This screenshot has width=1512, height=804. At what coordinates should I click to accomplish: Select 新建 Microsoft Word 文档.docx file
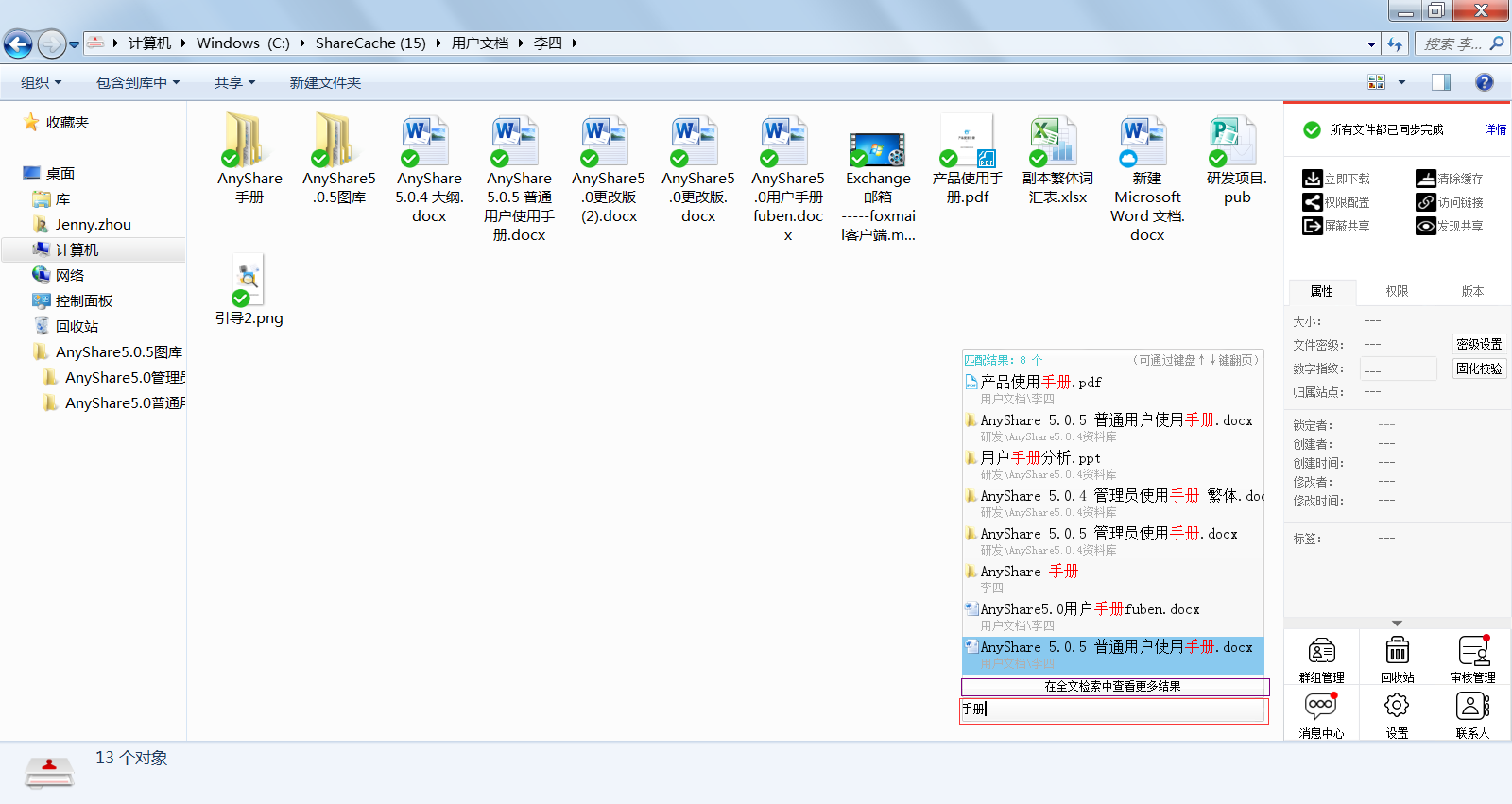[x=1147, y=178]
